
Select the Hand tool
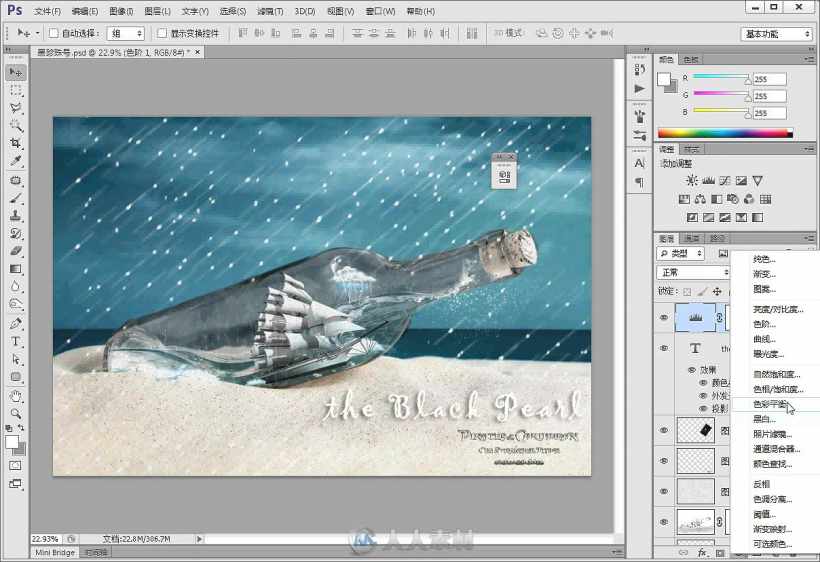16,396
